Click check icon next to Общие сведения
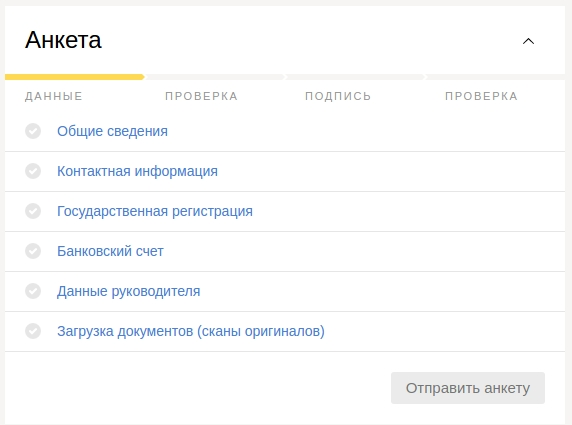Viewport: 572px width, 425px height. click(33, 131)
